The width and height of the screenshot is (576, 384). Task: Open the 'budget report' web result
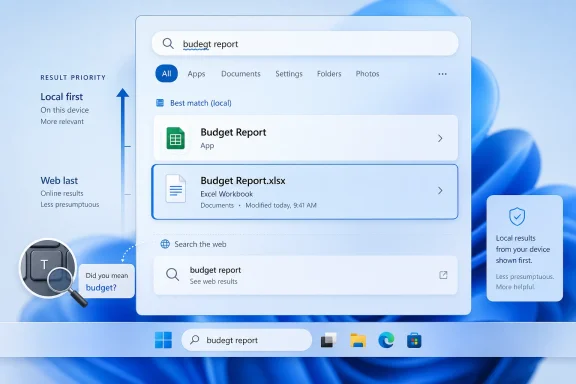point(305,275)
